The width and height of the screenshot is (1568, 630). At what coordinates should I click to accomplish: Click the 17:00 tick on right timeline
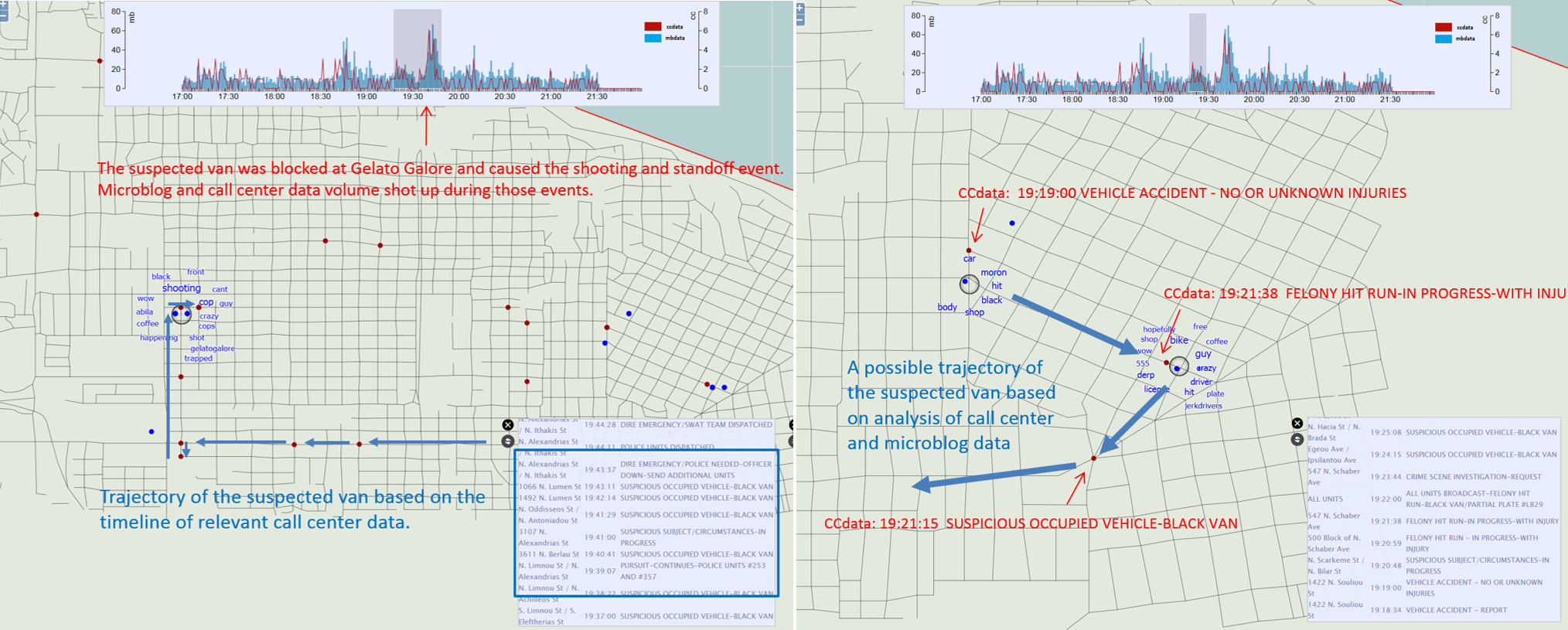[981, 100]
